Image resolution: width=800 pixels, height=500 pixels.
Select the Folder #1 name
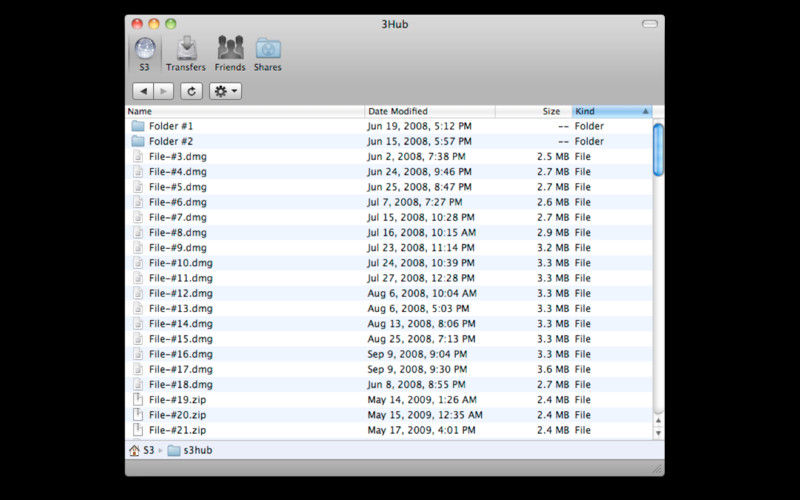coord(171,126)
